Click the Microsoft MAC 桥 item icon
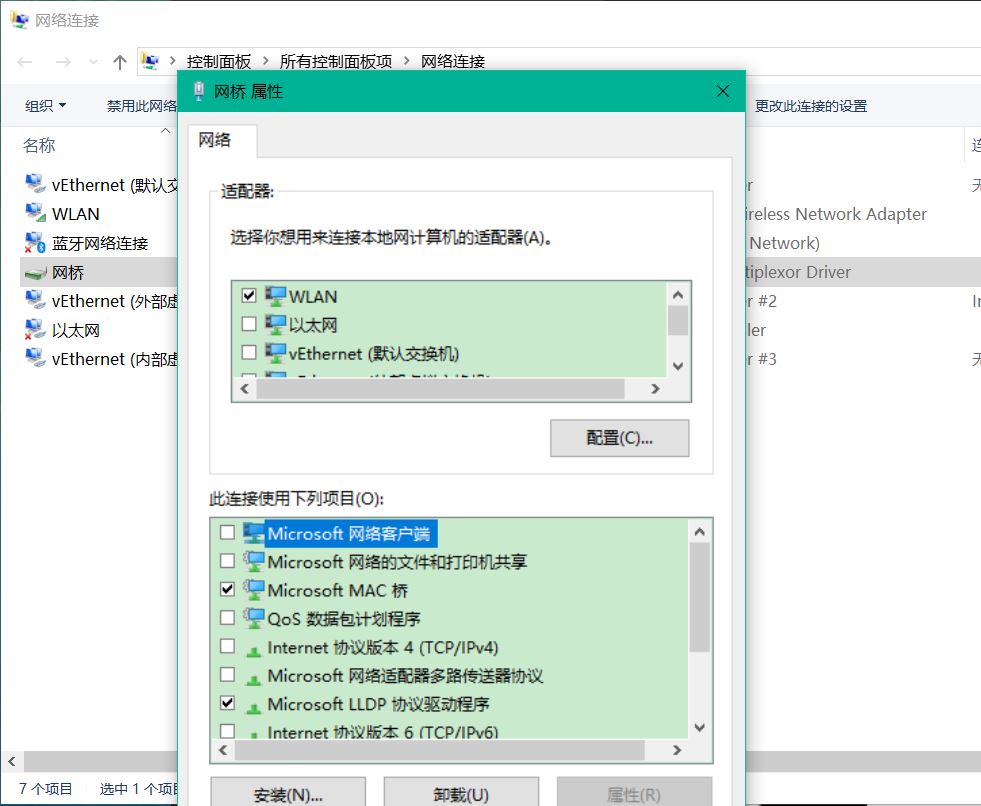Screen dimensions: 981x806 [253, 590]
